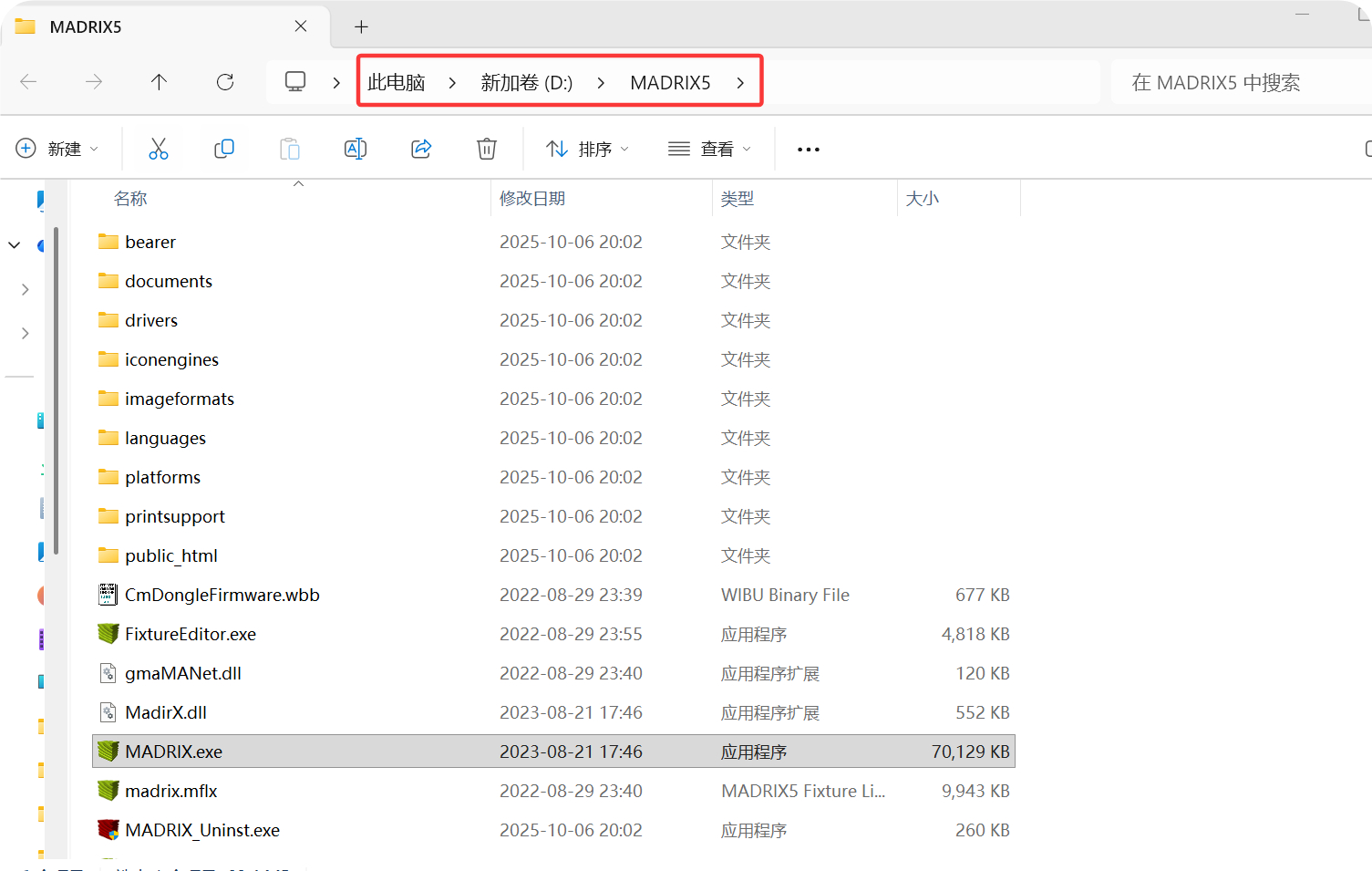
Task: Sort by 修改日期 column header
Action: click(532, 199)
